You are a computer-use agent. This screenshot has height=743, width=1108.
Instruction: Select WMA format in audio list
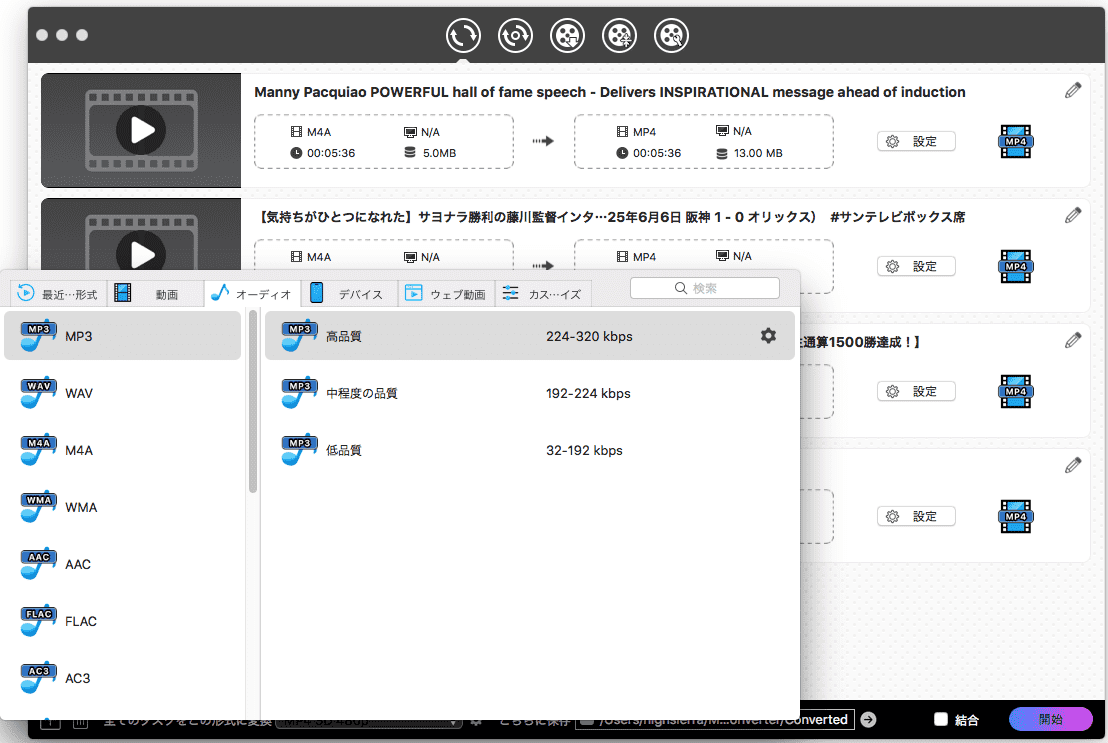[x=122, y=508]
